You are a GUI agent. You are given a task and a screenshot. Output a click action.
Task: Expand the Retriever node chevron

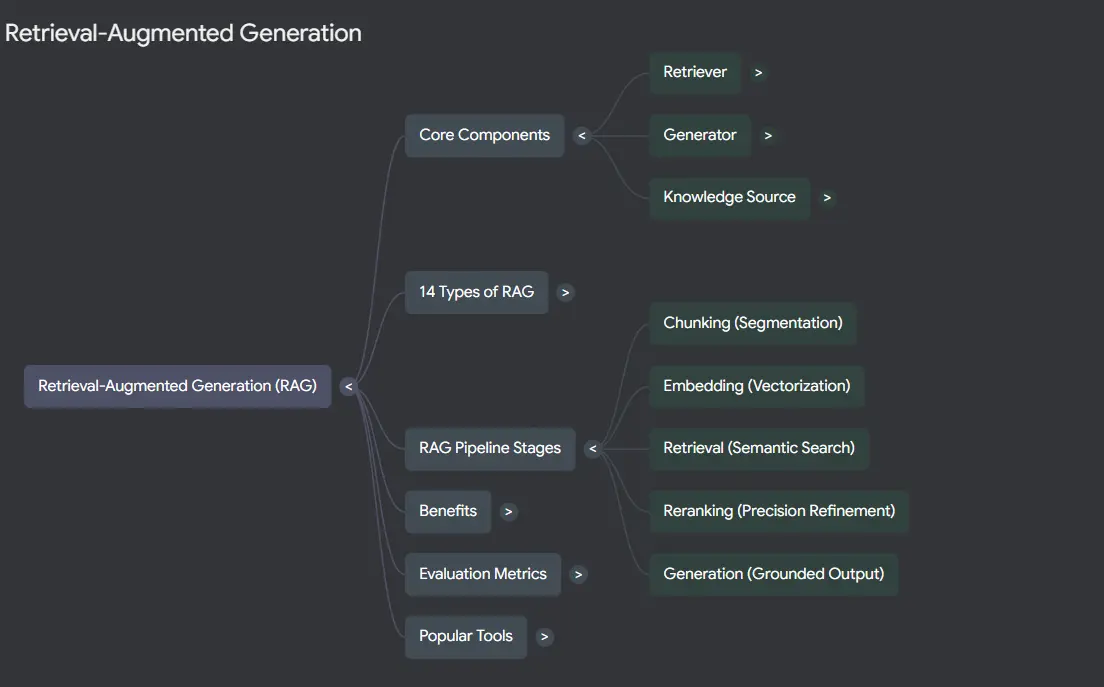point(758,73)
